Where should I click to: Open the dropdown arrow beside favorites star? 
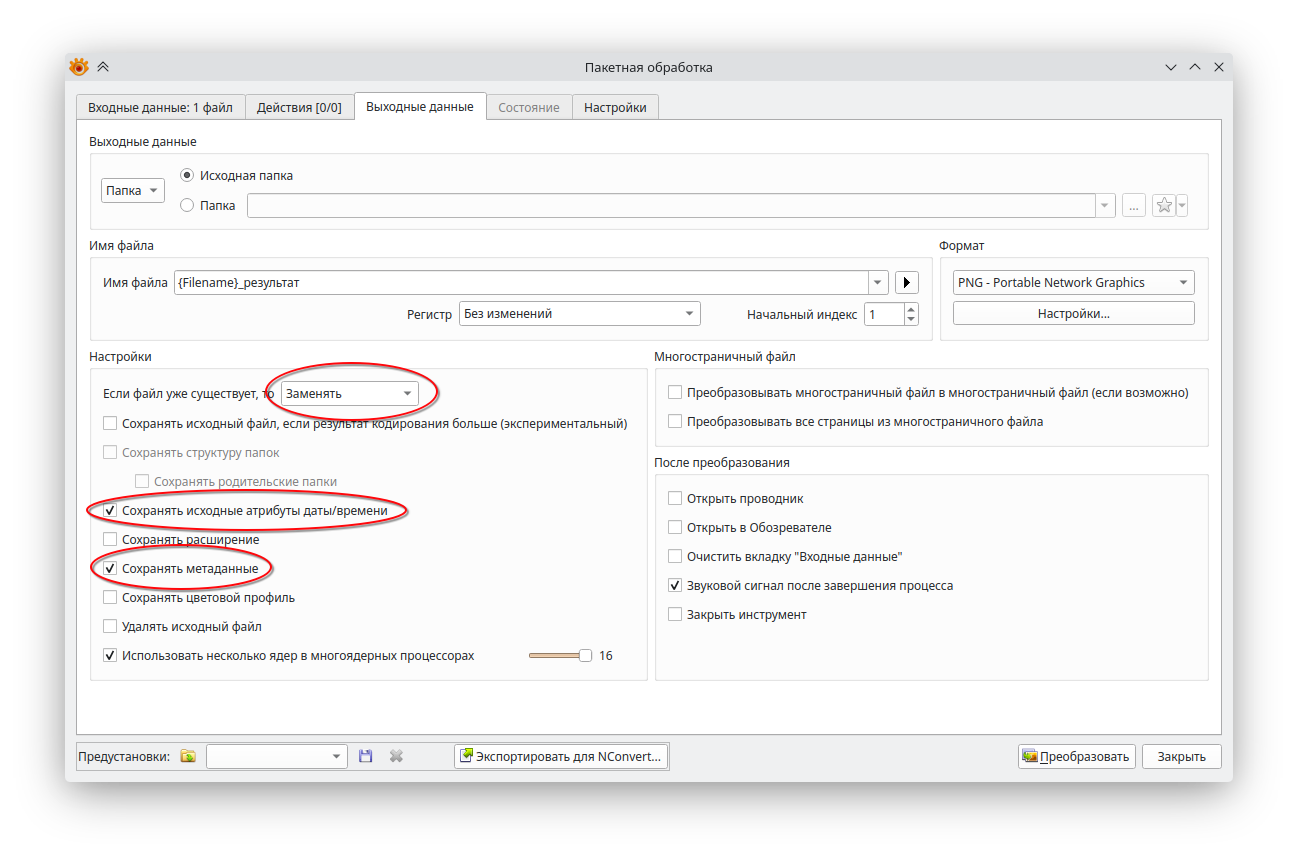coord(1182,205)
